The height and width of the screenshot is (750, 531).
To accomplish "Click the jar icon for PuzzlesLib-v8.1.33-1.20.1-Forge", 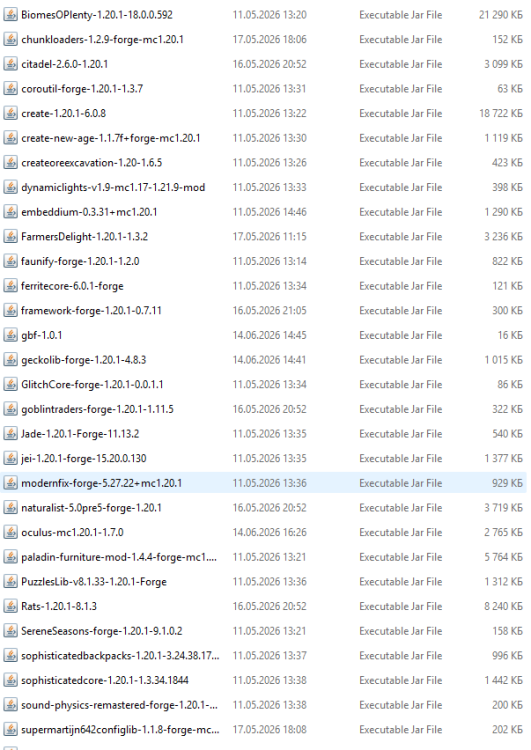I will pyautogui.click(x=11, y=581).
